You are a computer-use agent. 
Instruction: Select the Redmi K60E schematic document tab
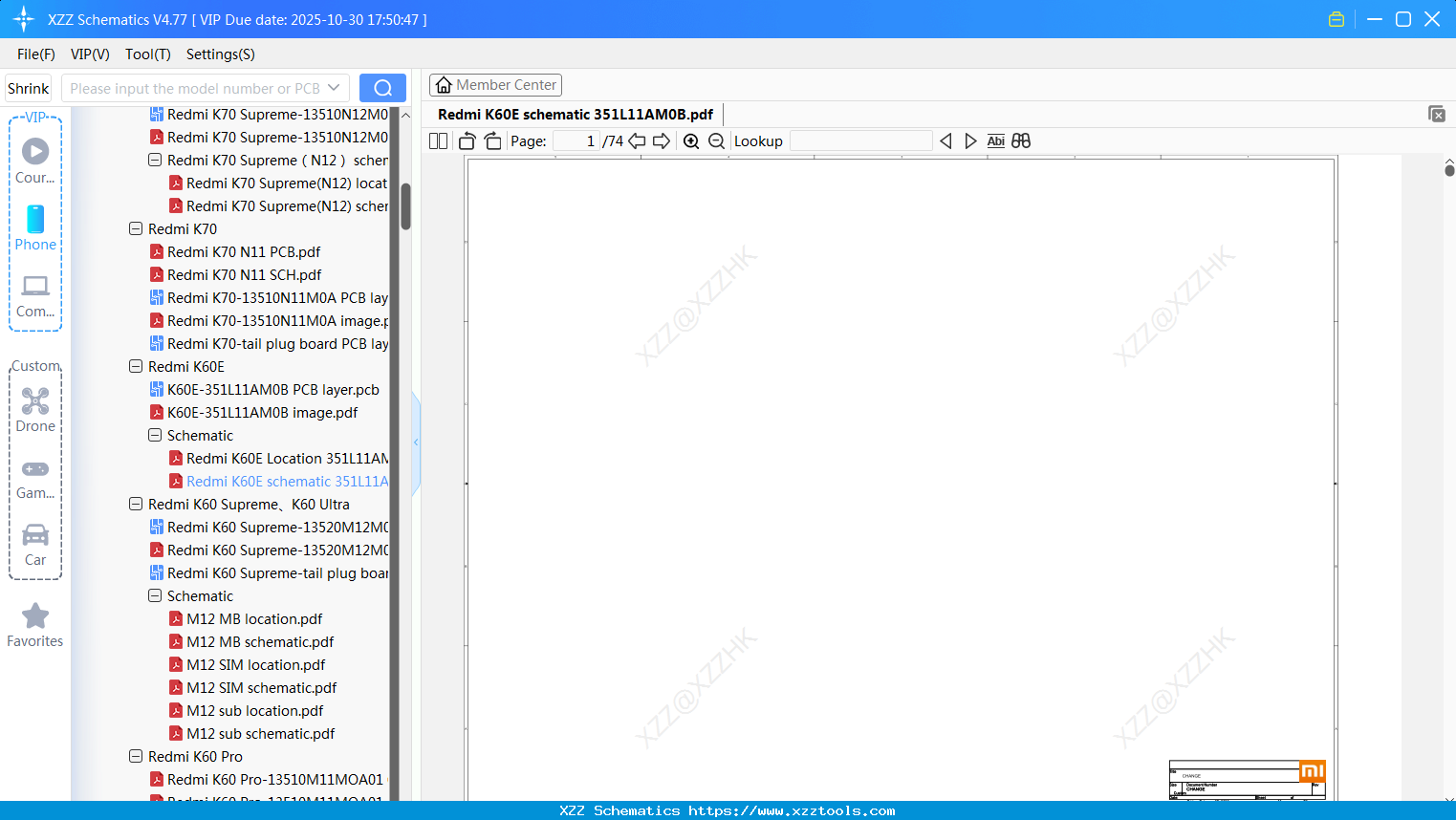(x=576, y=115)
